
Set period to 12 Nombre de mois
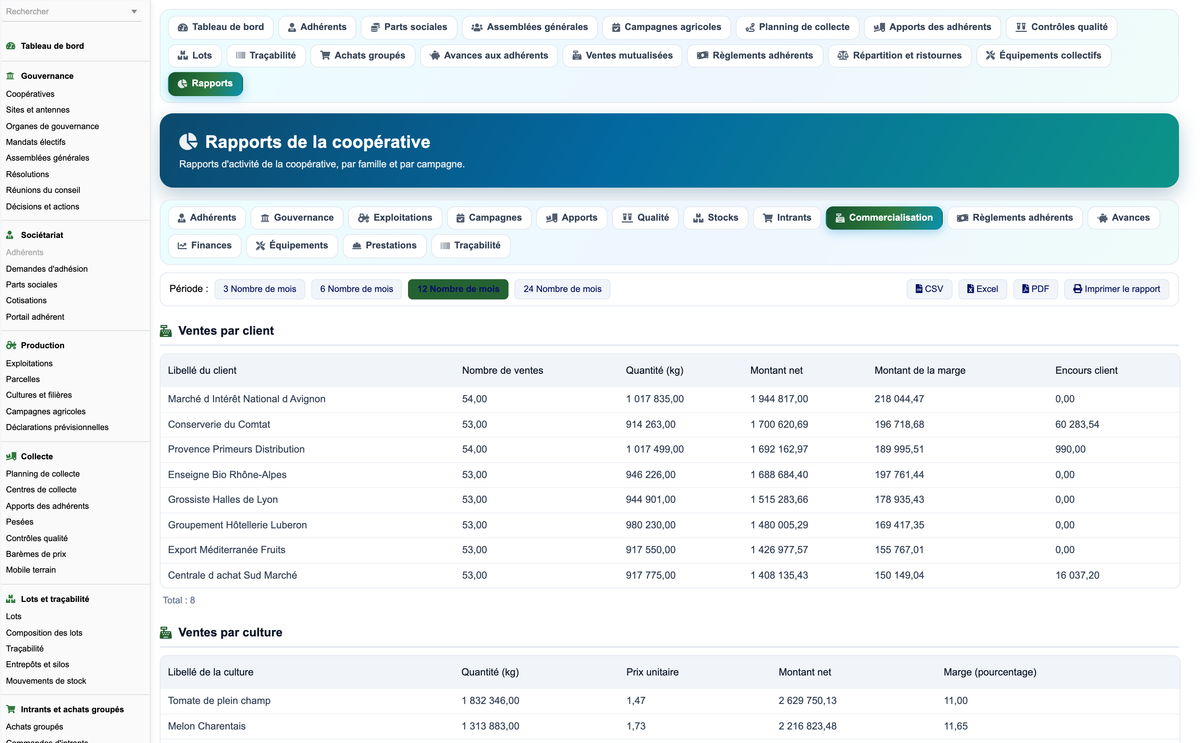tap(458, 289)
